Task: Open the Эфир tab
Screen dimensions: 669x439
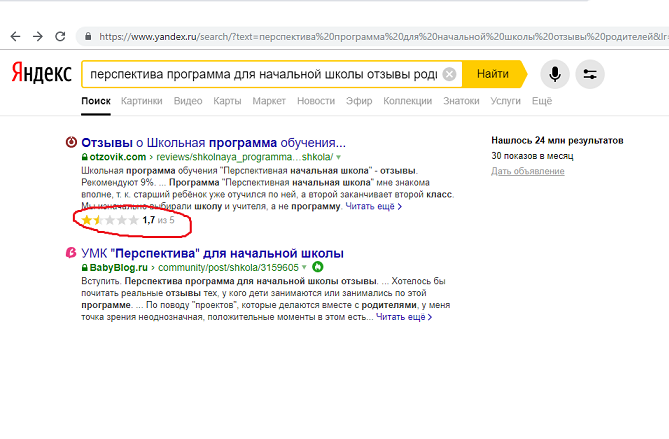Action: [359, 101]
